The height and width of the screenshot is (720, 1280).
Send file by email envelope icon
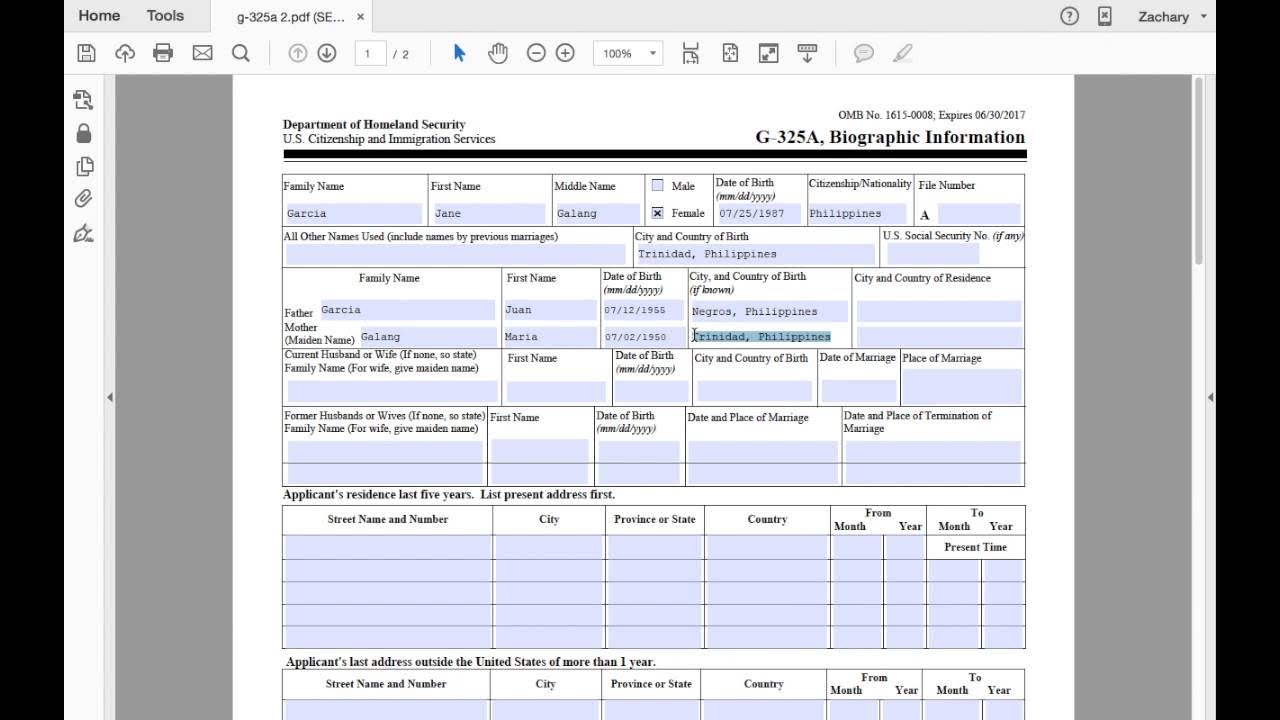point(203,53)
